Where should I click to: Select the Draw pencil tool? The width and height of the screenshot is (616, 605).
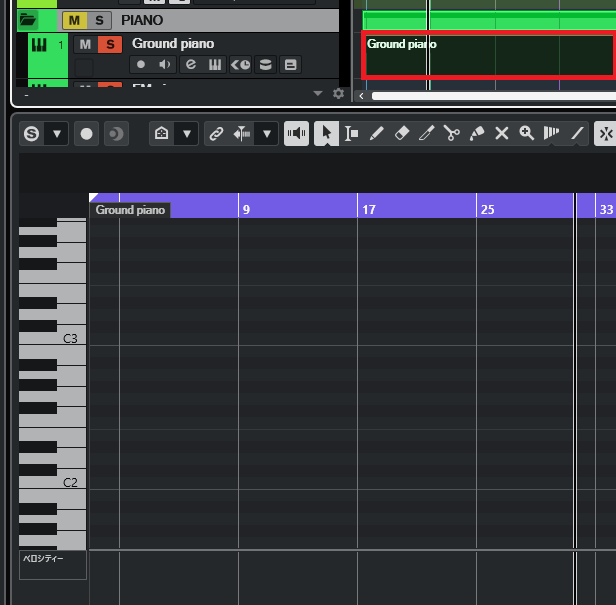pyautogui.click(x=377, y=134)
